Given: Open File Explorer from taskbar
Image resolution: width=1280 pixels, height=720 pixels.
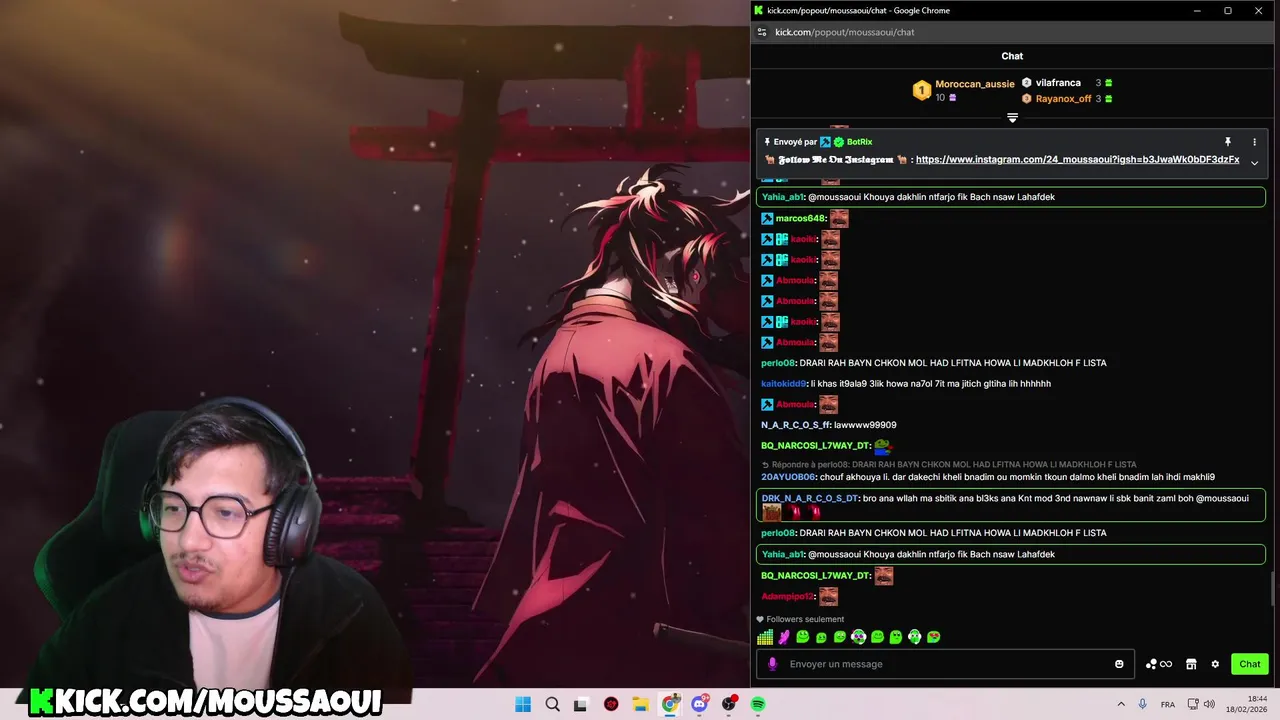Looking at the screenshot, I should pos(640,704).
